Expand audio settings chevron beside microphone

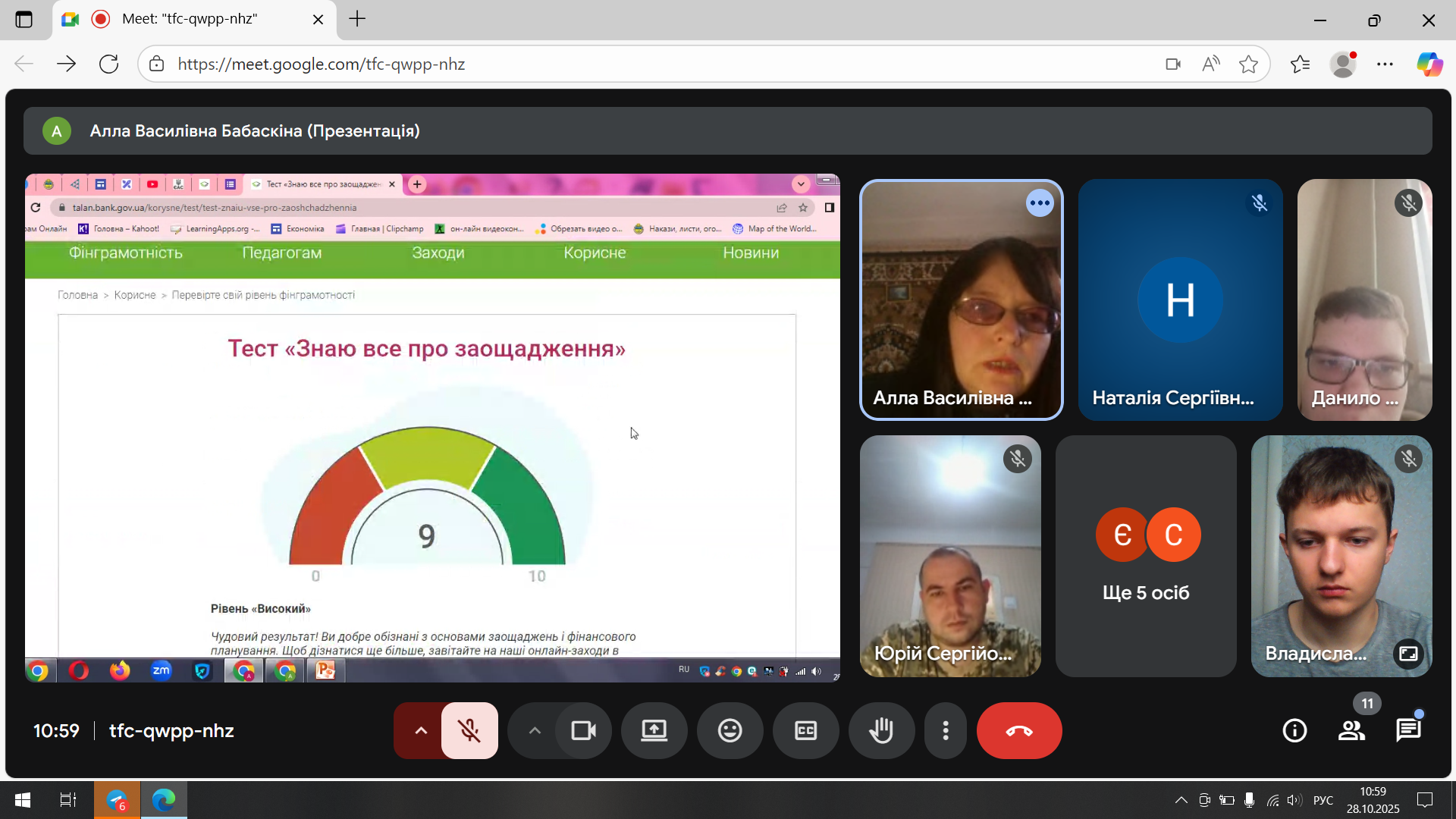(421, 730)
